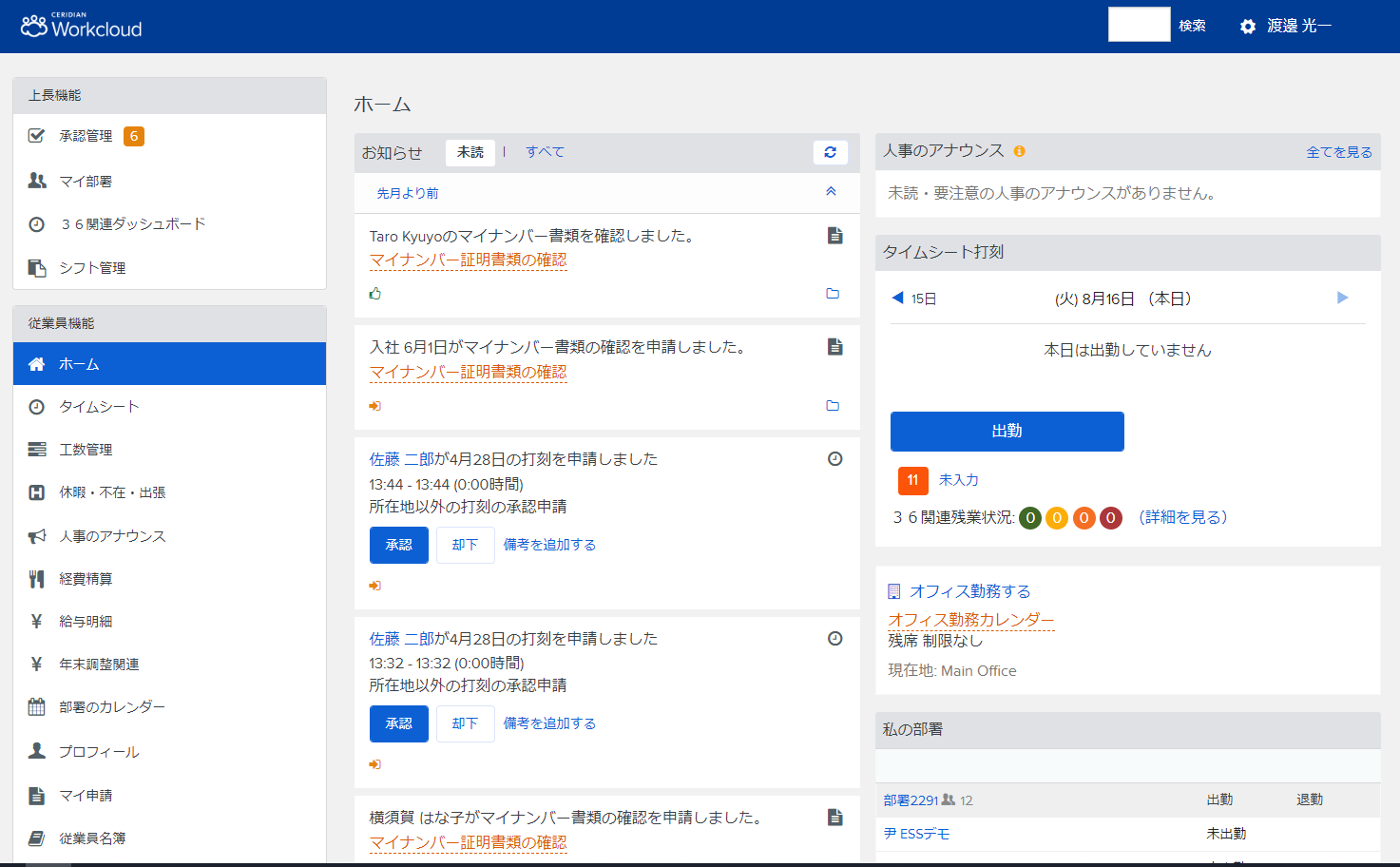Screen dimensions: 1400x867
Task: Refresh the お知らせ notification list
Action: (830, 152)
